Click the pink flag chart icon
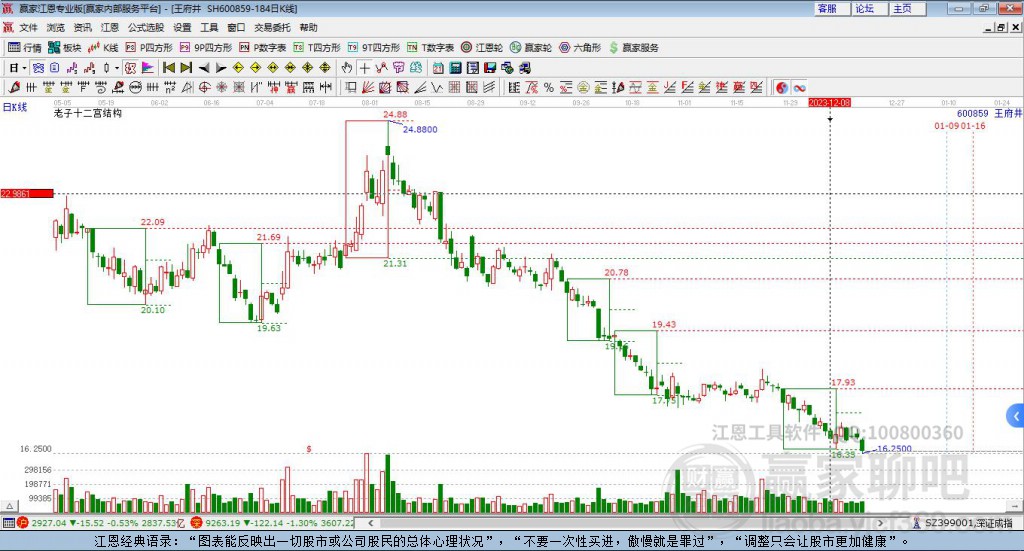Image resolution: width=1024 pixels, height=551 pixels. [148, 68]
